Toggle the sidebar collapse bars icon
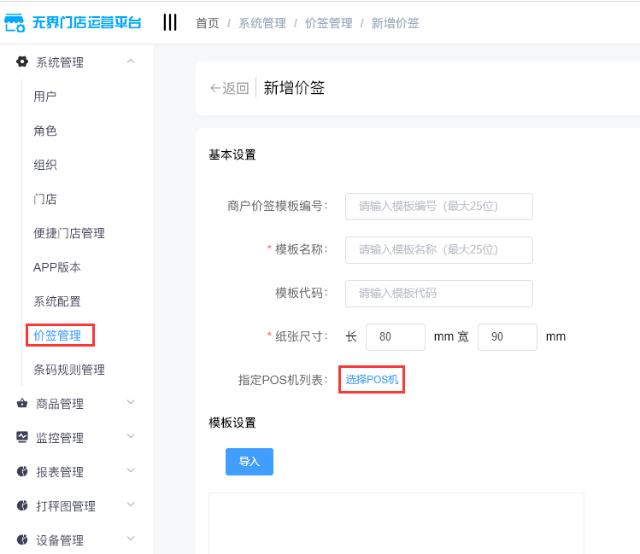The image size is (640, 554). coord(170,23)
